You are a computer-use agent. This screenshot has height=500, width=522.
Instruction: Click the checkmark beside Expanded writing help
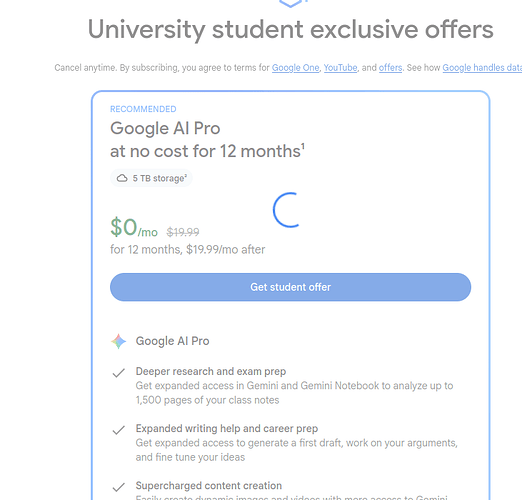[x=119, y=430]
